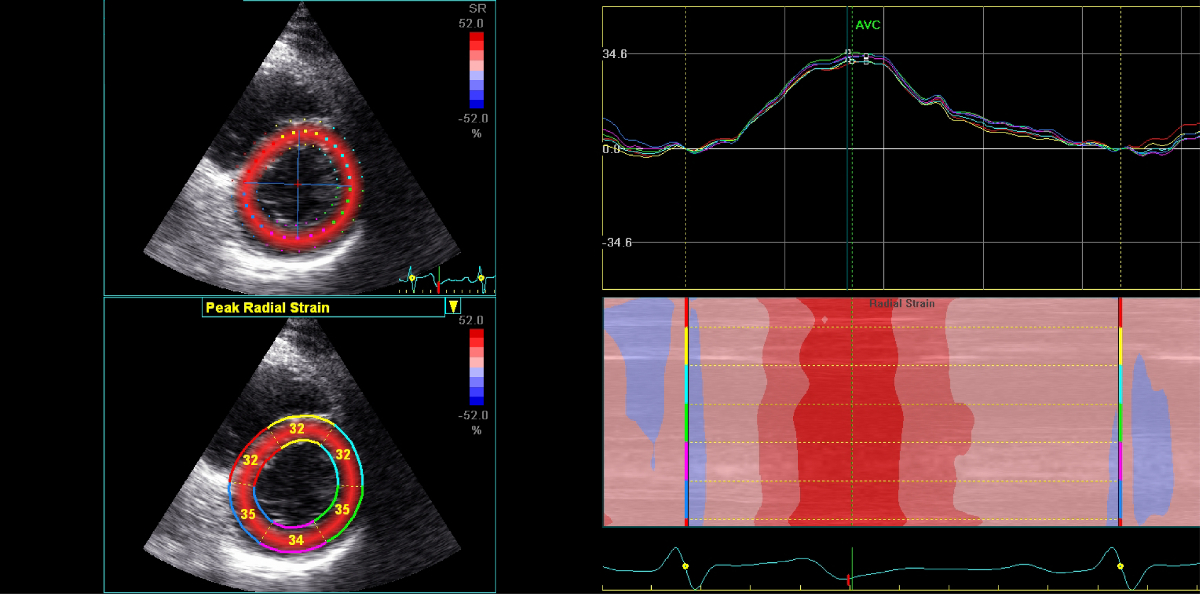Select the magenta bottom segment valued 34
This screenshot has height=594, width=1200.
pos(296,540)
